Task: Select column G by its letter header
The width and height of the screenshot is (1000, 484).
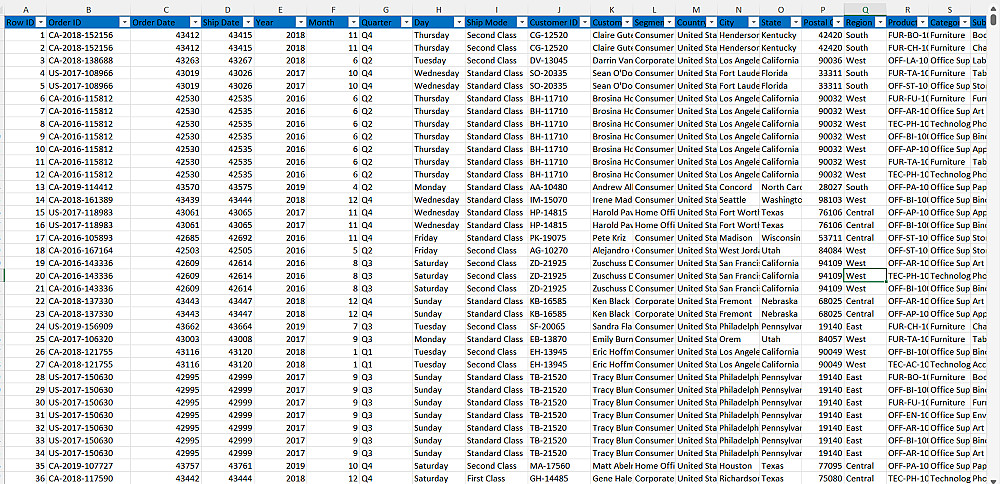Action: point(385,10)
